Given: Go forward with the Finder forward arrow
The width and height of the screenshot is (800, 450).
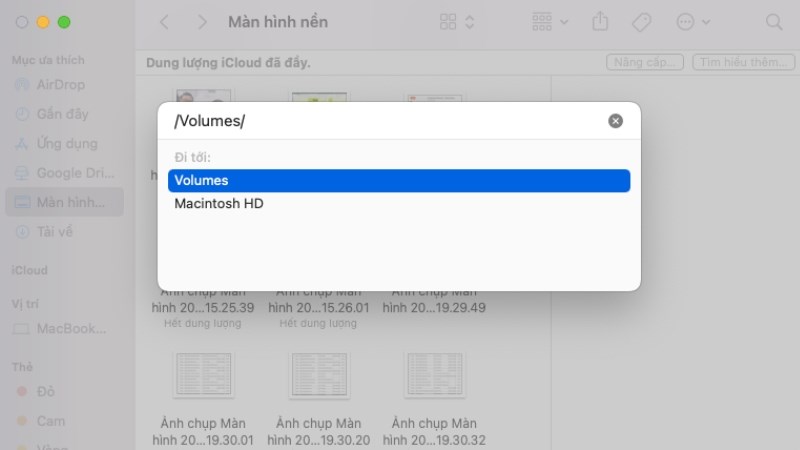Looking at the screenshot, I should coord(202,22).
